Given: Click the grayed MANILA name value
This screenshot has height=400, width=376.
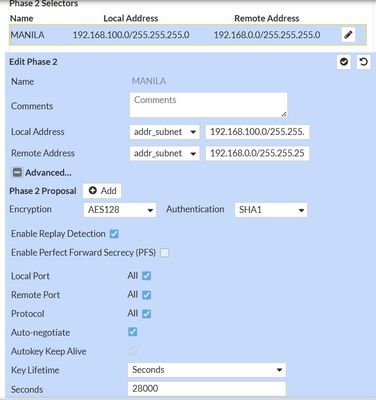Looking at the screenshot, I should tap(149, 81).
